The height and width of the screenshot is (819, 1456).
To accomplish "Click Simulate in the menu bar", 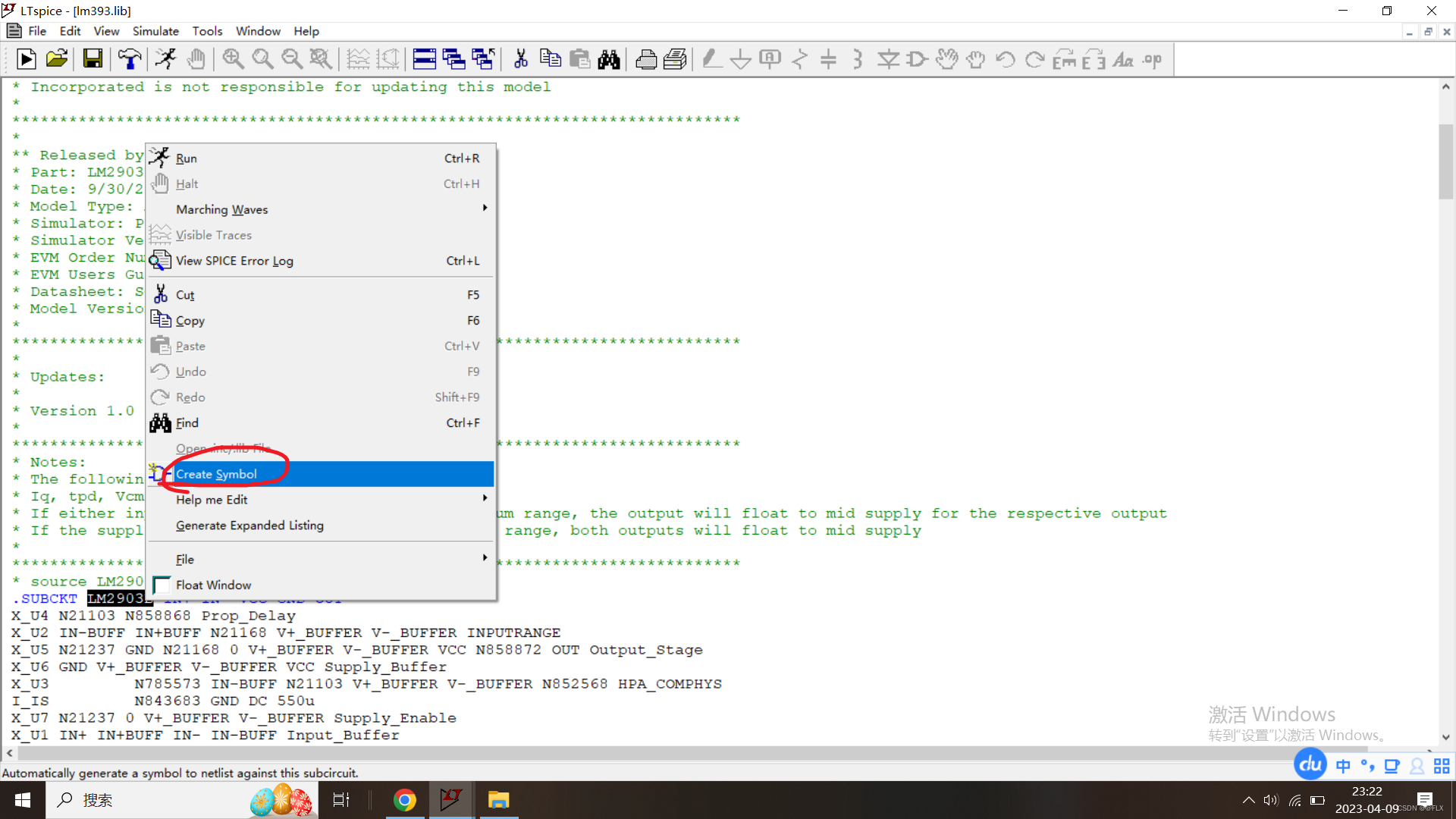I will 154,31.
